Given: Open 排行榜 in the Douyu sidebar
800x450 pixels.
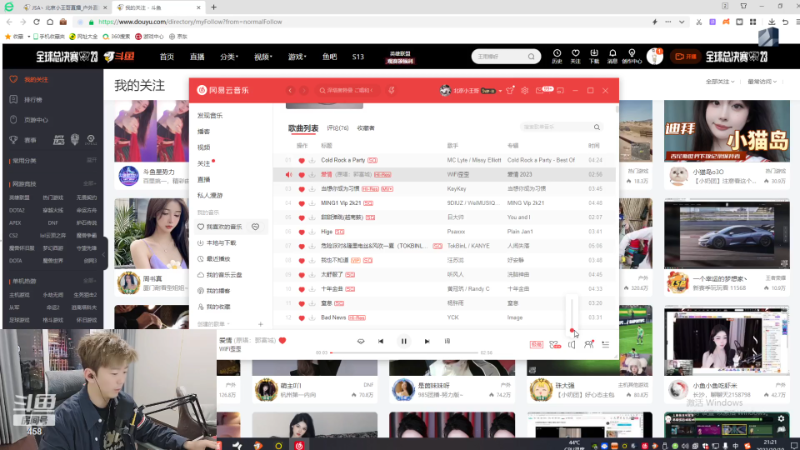Looking at the screenshot, I should coord(33,100).
